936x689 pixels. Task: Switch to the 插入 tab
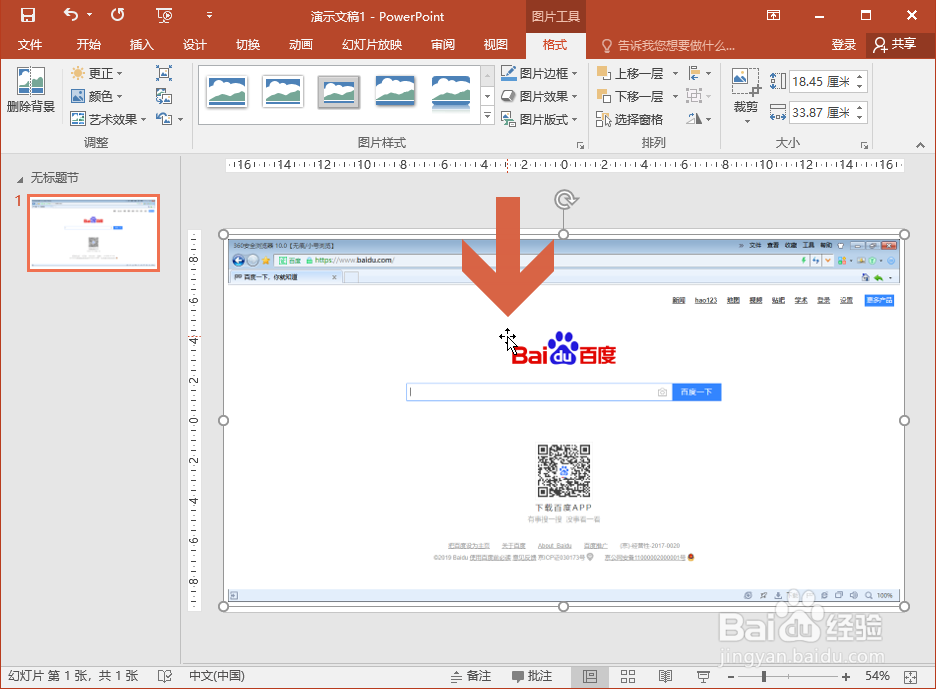(141, 45)
